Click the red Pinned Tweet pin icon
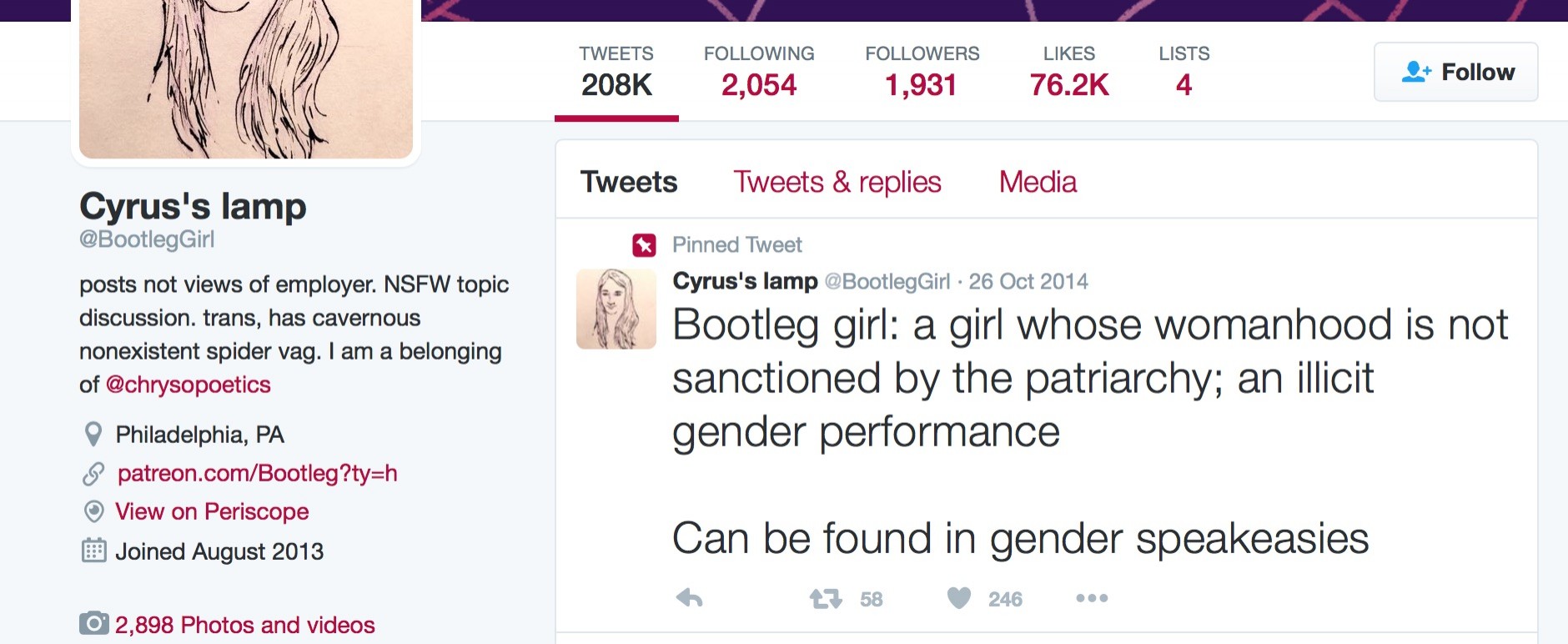This screenshot has width=1568, height=644. [x=644, y=244]
